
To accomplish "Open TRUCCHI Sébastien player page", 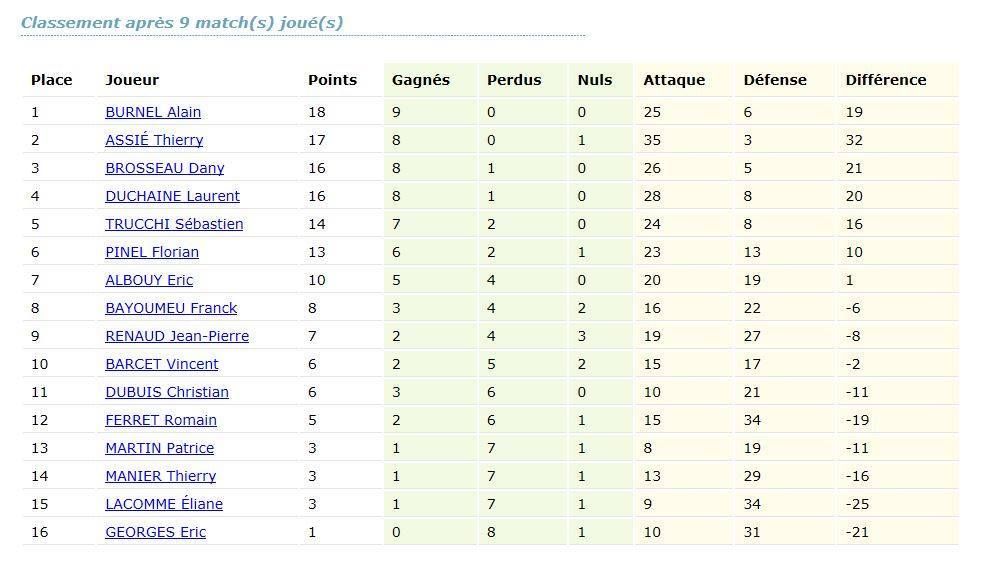I will 174,224.
